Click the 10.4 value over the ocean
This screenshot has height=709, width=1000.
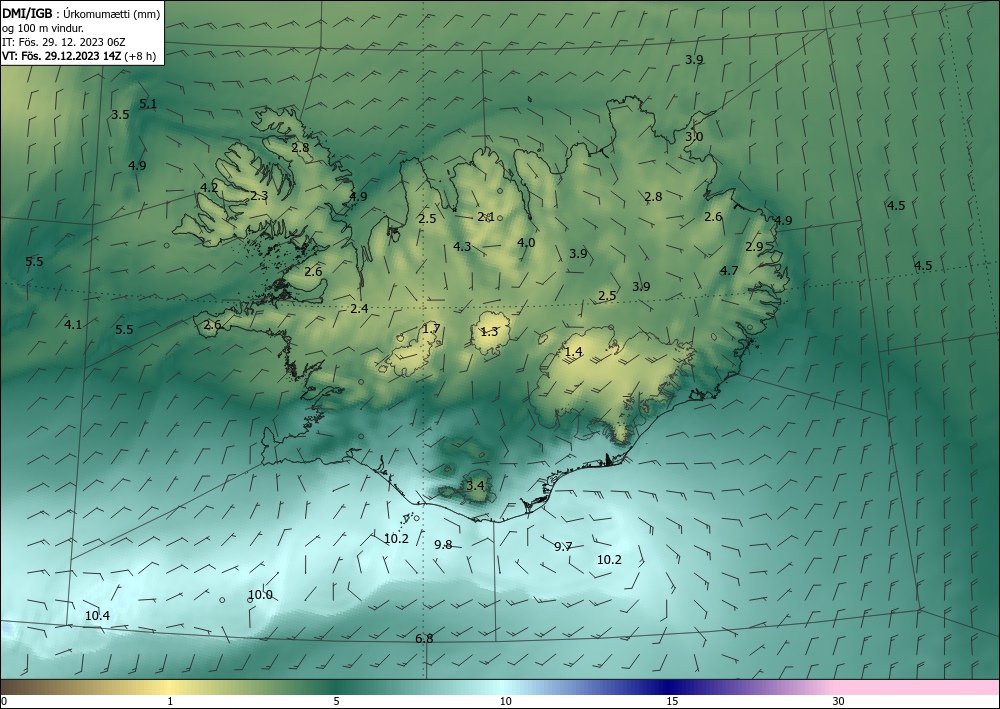click(x=98, y=615)
